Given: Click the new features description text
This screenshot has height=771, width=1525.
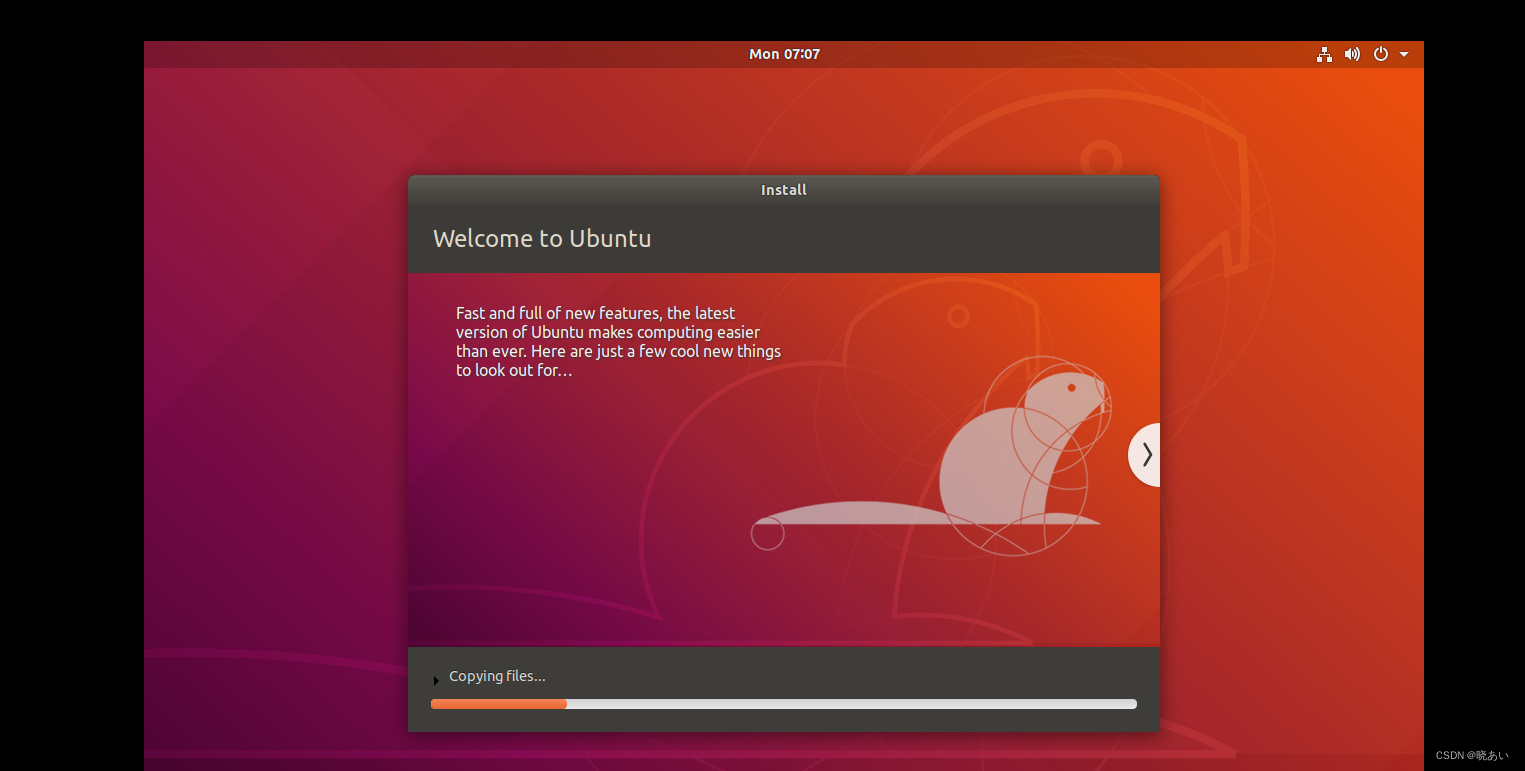Looking at the screenshot, I should pos(617,341).
